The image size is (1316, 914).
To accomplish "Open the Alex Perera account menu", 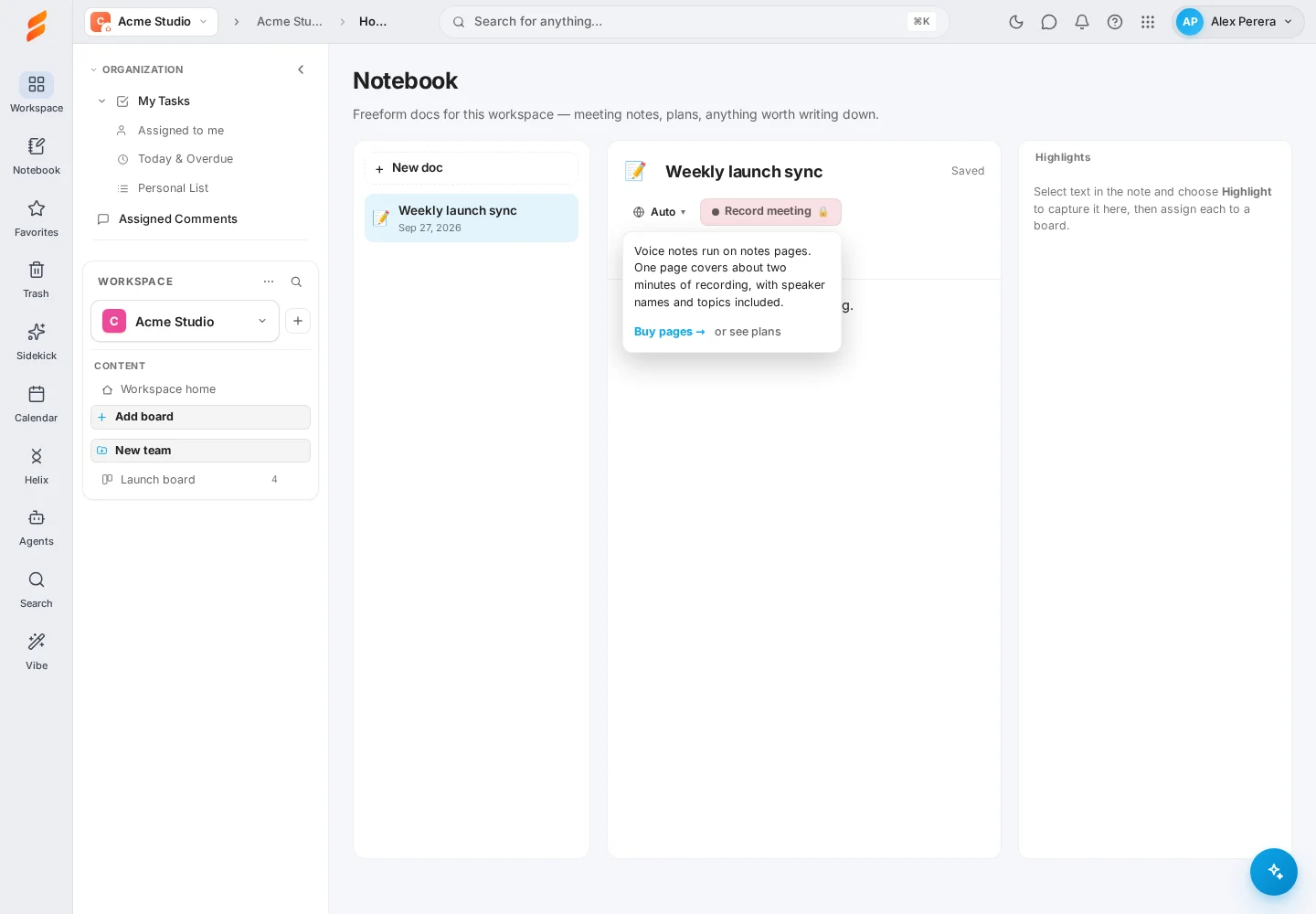I will 1238,22.
